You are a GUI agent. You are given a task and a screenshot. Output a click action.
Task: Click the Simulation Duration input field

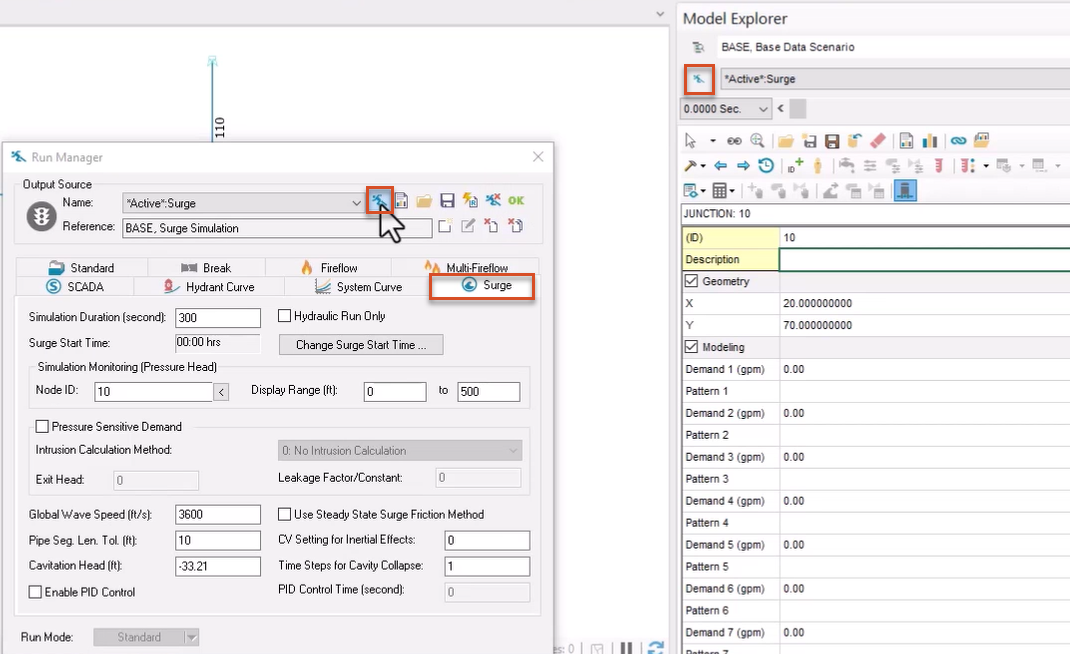pos(218,317)
